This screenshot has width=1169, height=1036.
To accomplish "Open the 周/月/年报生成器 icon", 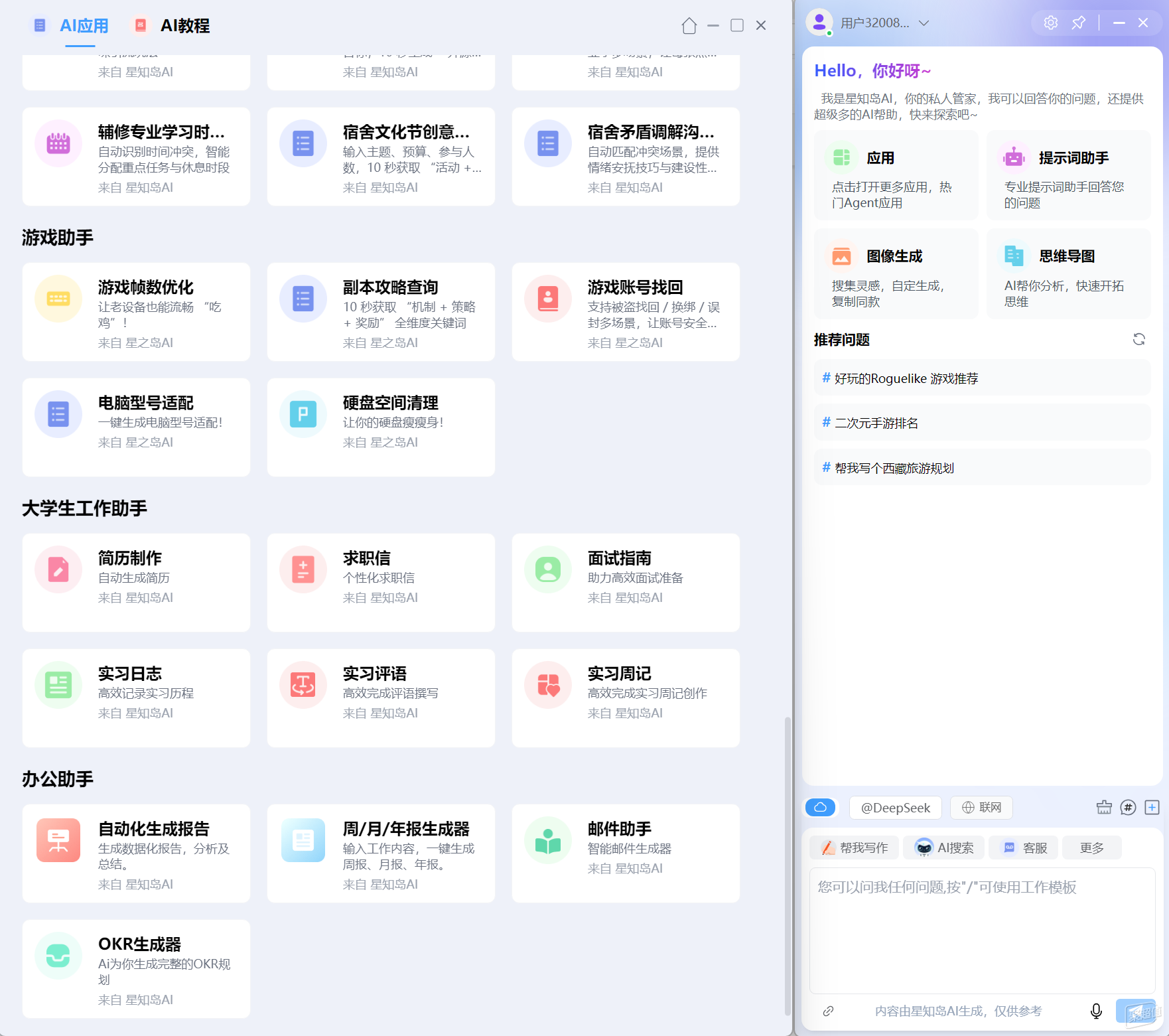I will point(303,840).
